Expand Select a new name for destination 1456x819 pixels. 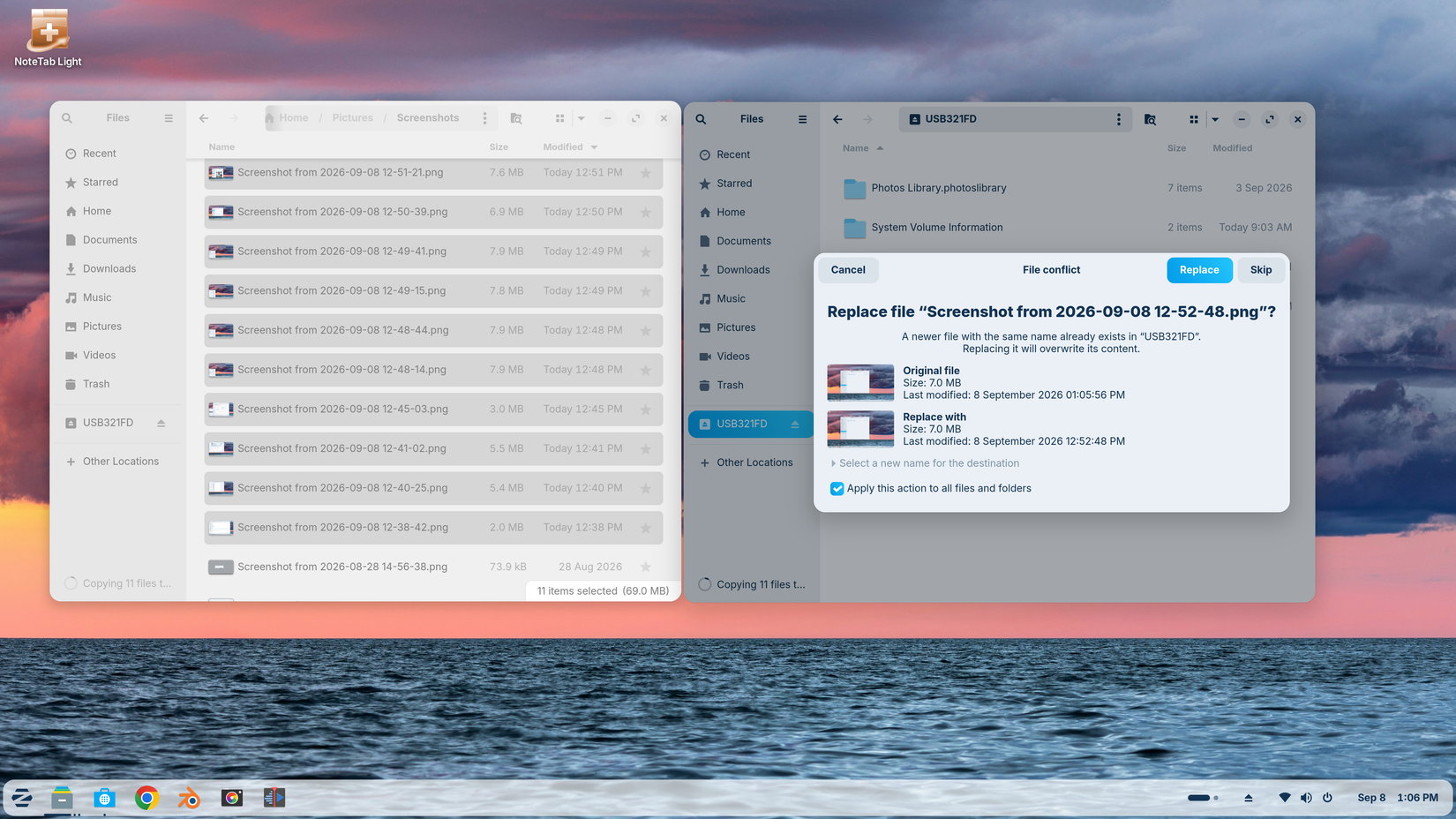(925, 463)
